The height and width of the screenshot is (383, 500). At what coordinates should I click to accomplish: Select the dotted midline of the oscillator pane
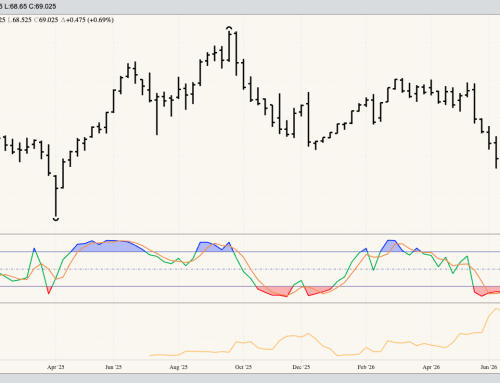(250, 269)
